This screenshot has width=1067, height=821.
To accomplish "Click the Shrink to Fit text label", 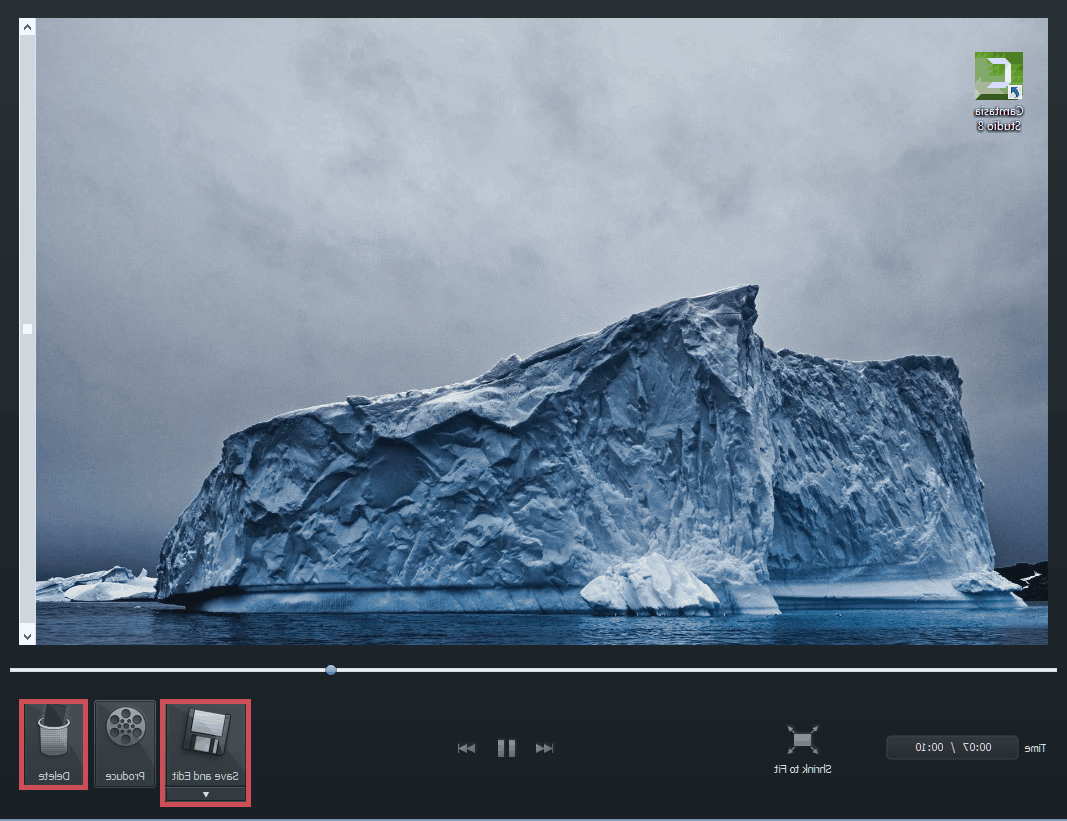I will pos(803,770).
